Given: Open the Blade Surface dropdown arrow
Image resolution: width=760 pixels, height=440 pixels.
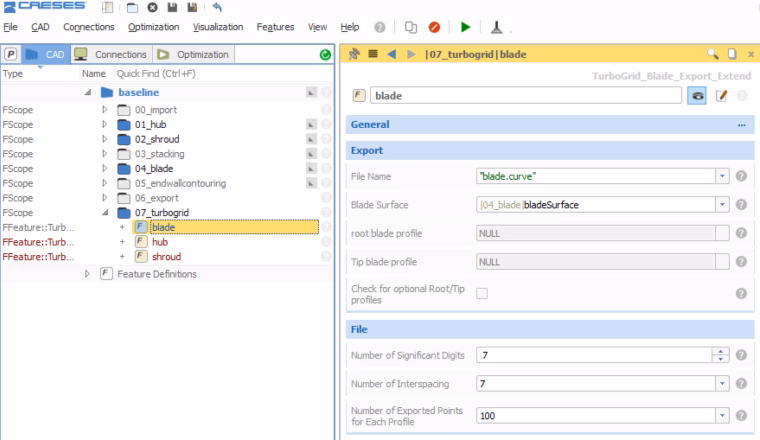Looking at the screenshot, I should pyautogui.click(x=722, y=204).
